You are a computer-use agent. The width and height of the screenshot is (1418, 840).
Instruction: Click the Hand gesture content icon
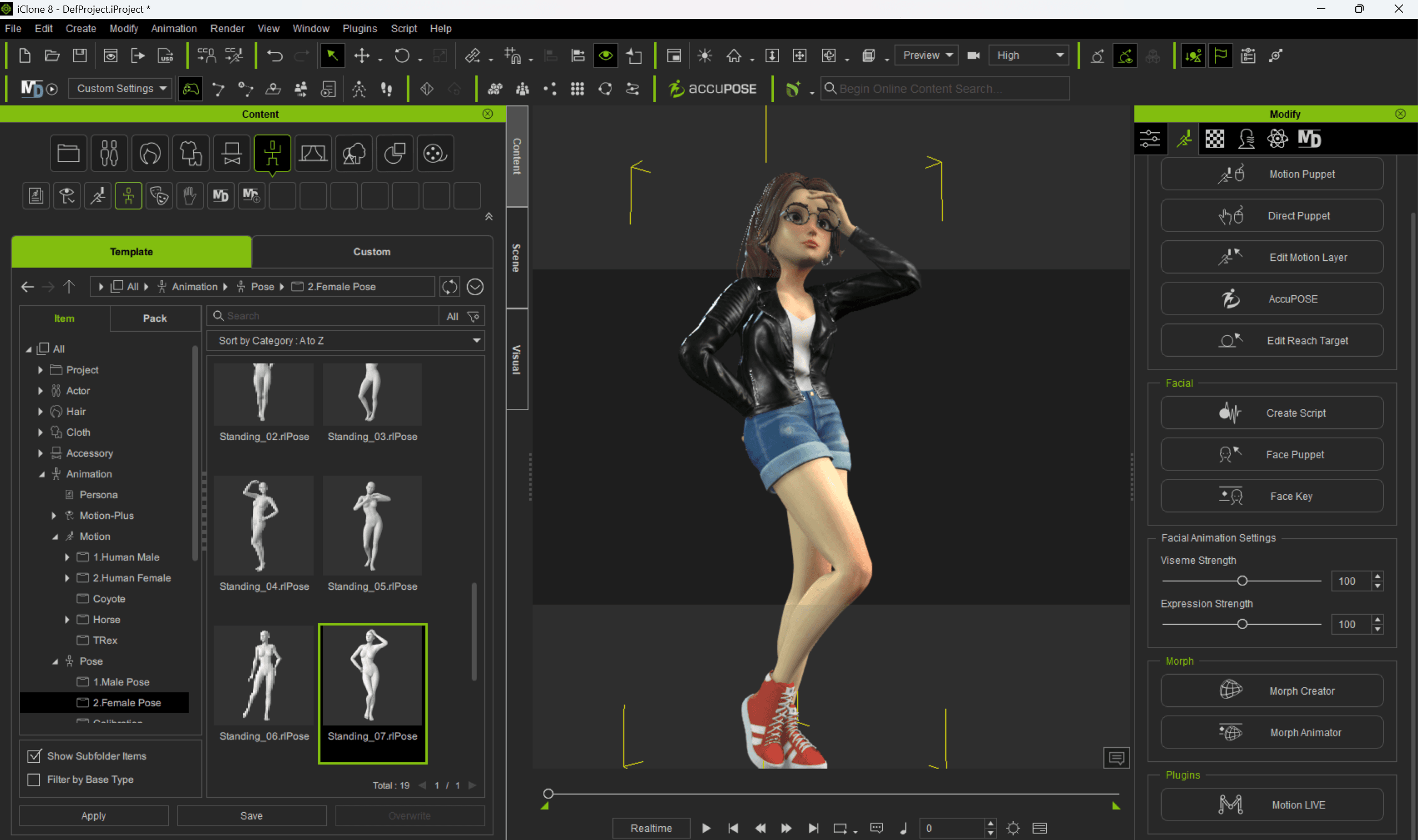[190, 196]
